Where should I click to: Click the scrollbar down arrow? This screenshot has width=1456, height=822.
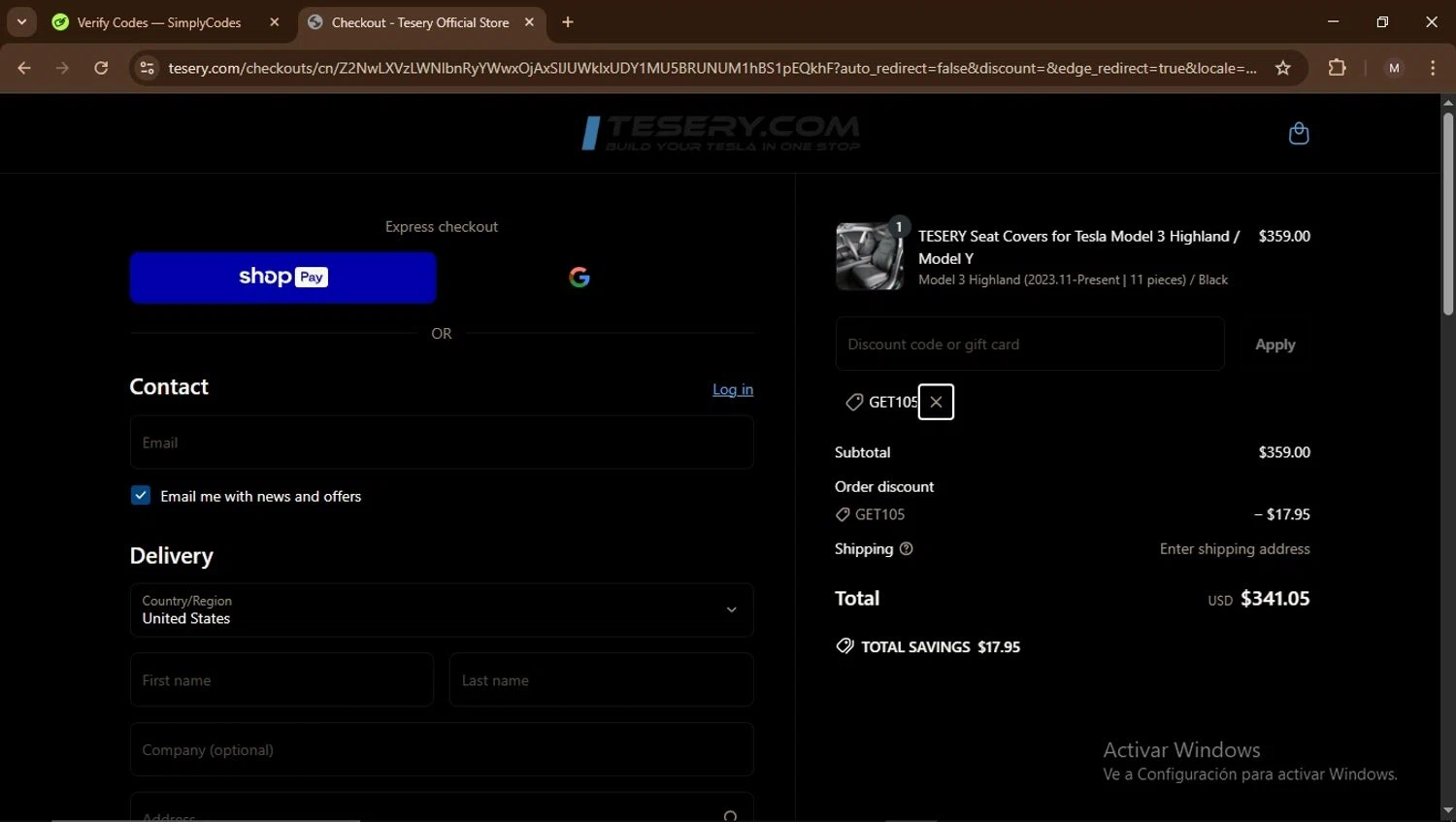pyautogui.click(x=1448, y=811)
